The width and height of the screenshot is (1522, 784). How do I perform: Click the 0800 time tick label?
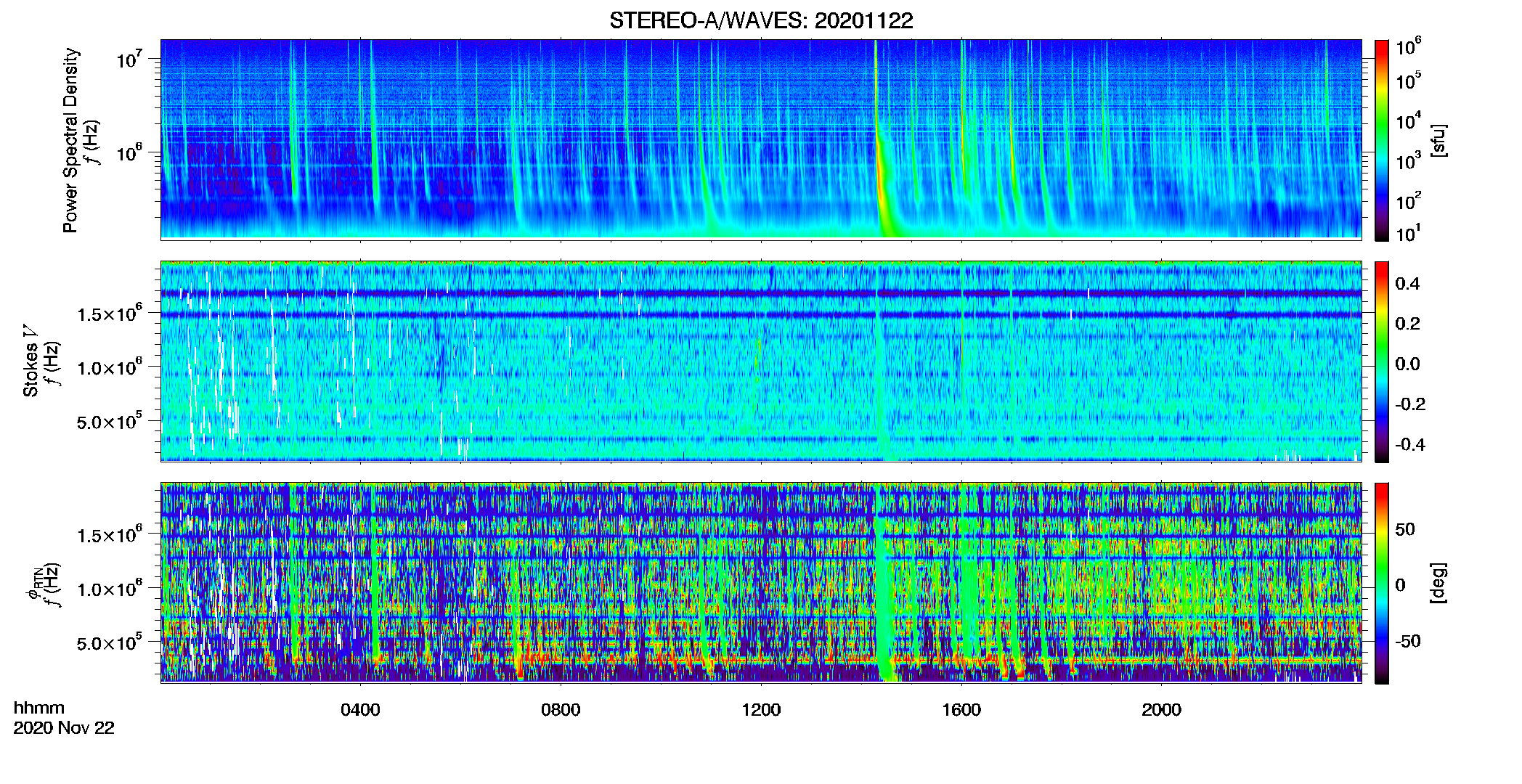[561, 710]
